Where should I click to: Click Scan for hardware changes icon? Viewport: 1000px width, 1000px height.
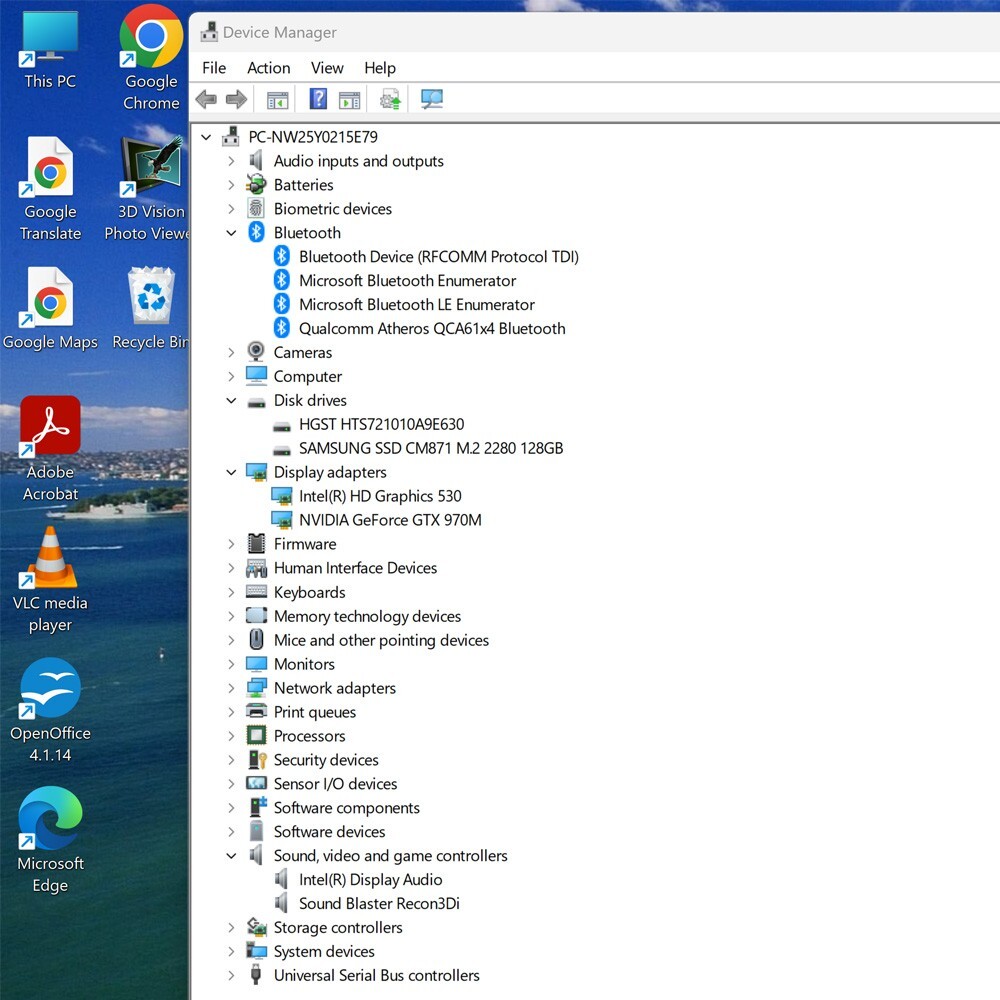coord(432,99)
